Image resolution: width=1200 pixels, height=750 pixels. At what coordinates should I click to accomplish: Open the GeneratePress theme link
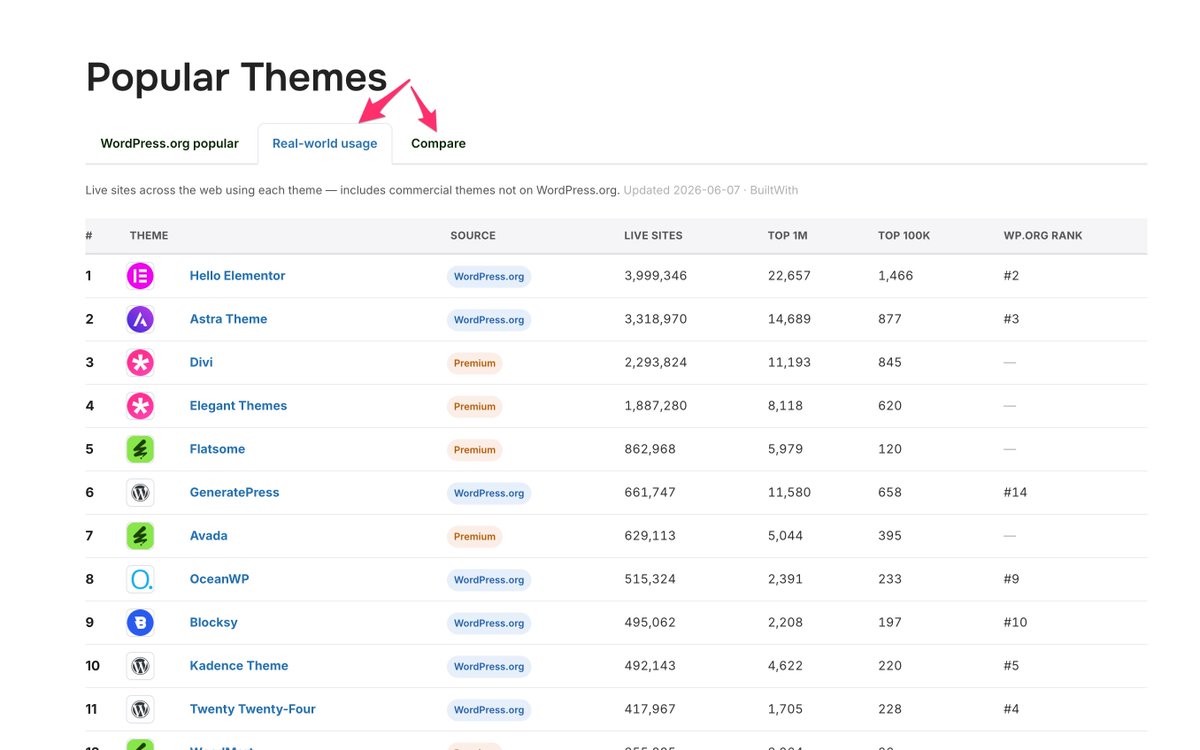[235, 492]
